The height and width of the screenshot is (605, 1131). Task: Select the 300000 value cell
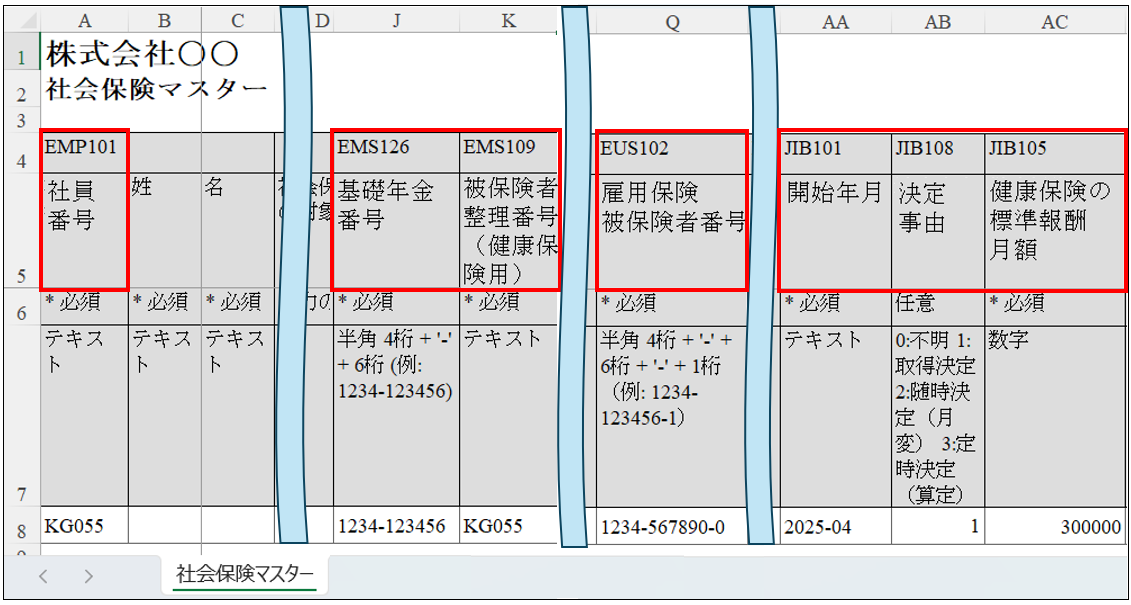(1054, 526)
